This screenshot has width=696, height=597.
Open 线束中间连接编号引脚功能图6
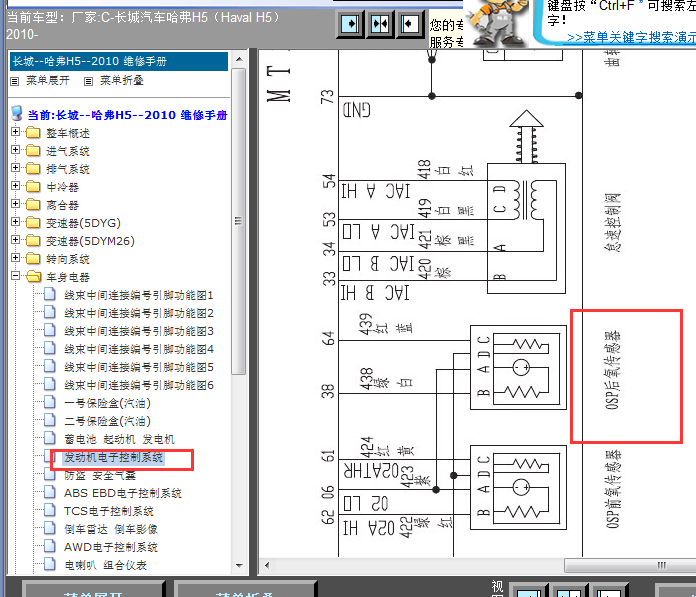139,385
